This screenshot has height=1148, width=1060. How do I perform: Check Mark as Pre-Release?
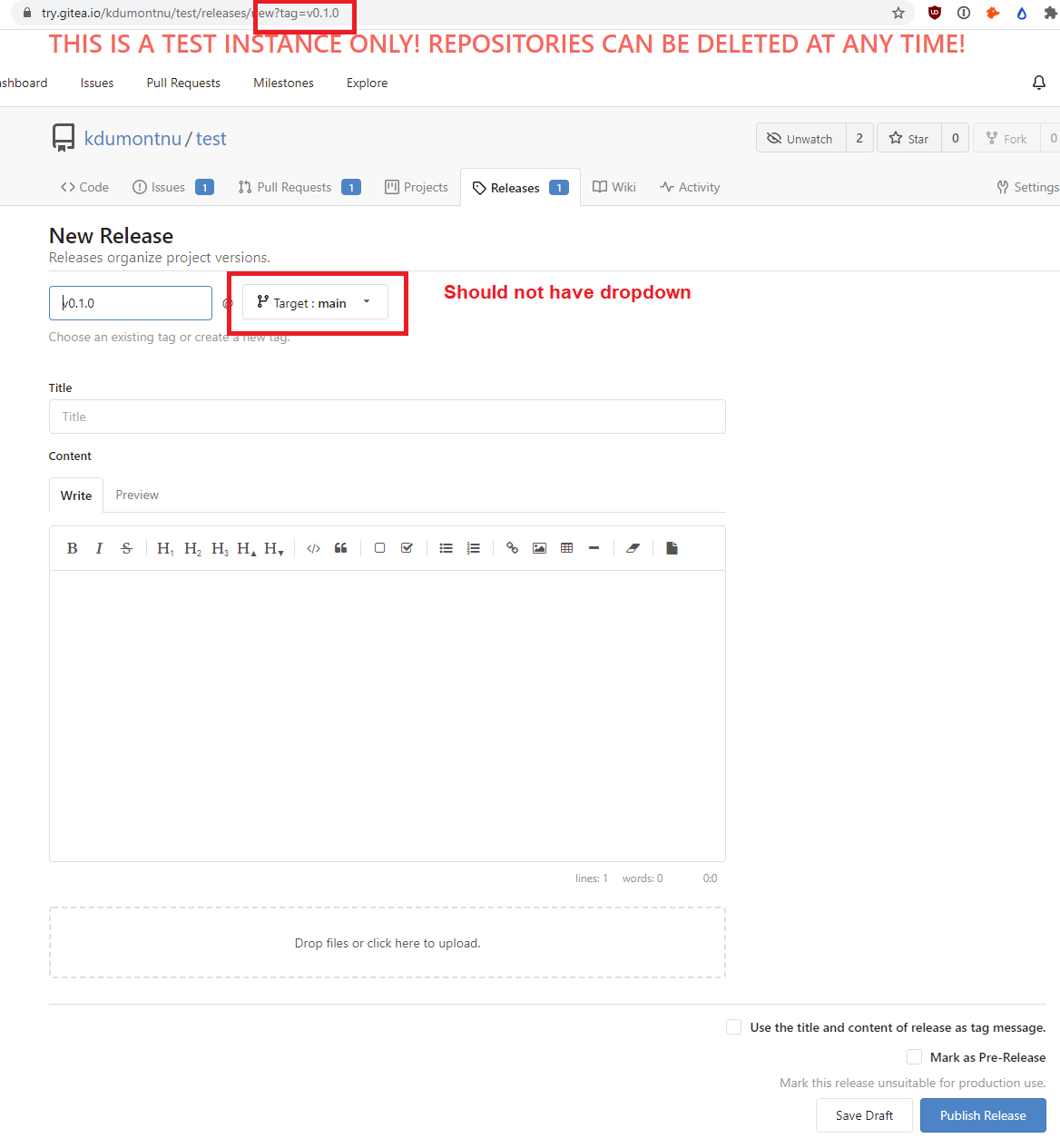[x=914, y=1057]
